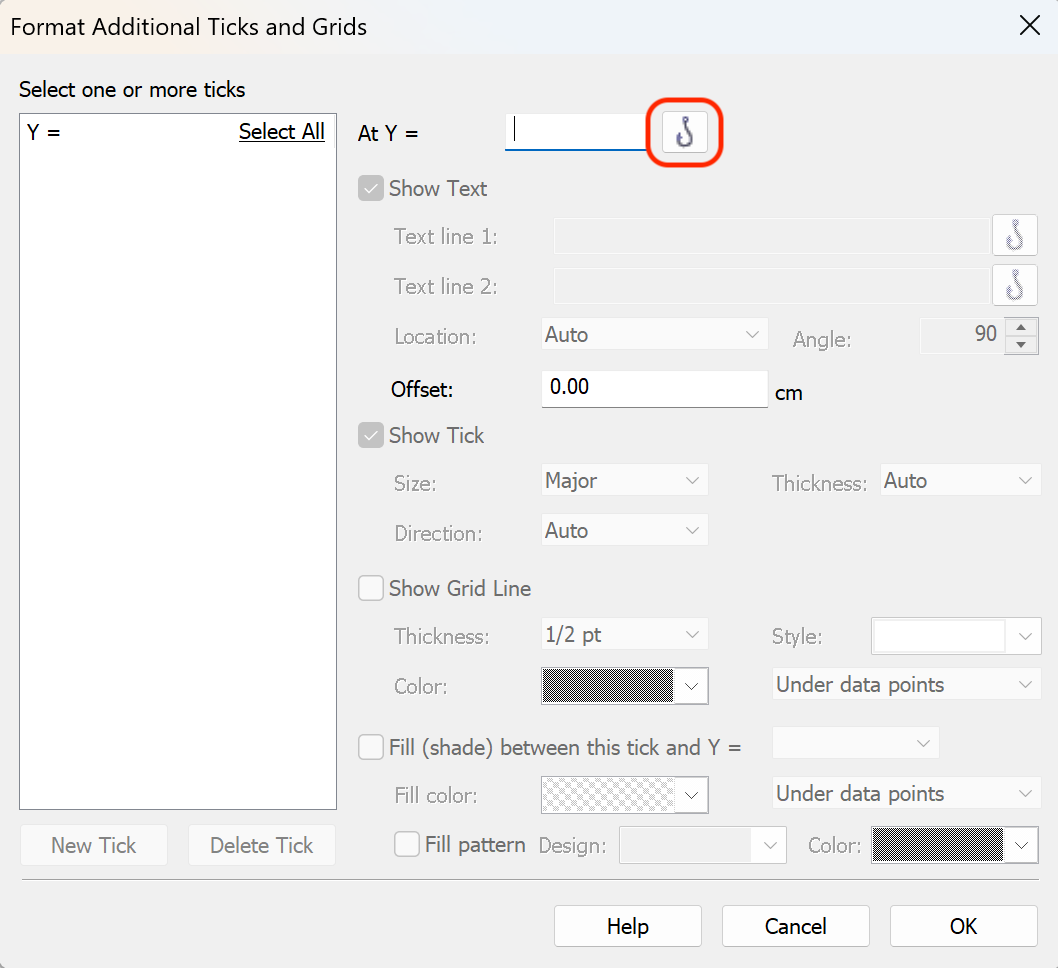Open the grid line Color swatch picker
This screenshot has width=1058, height=968.
(x=624, y=686)
